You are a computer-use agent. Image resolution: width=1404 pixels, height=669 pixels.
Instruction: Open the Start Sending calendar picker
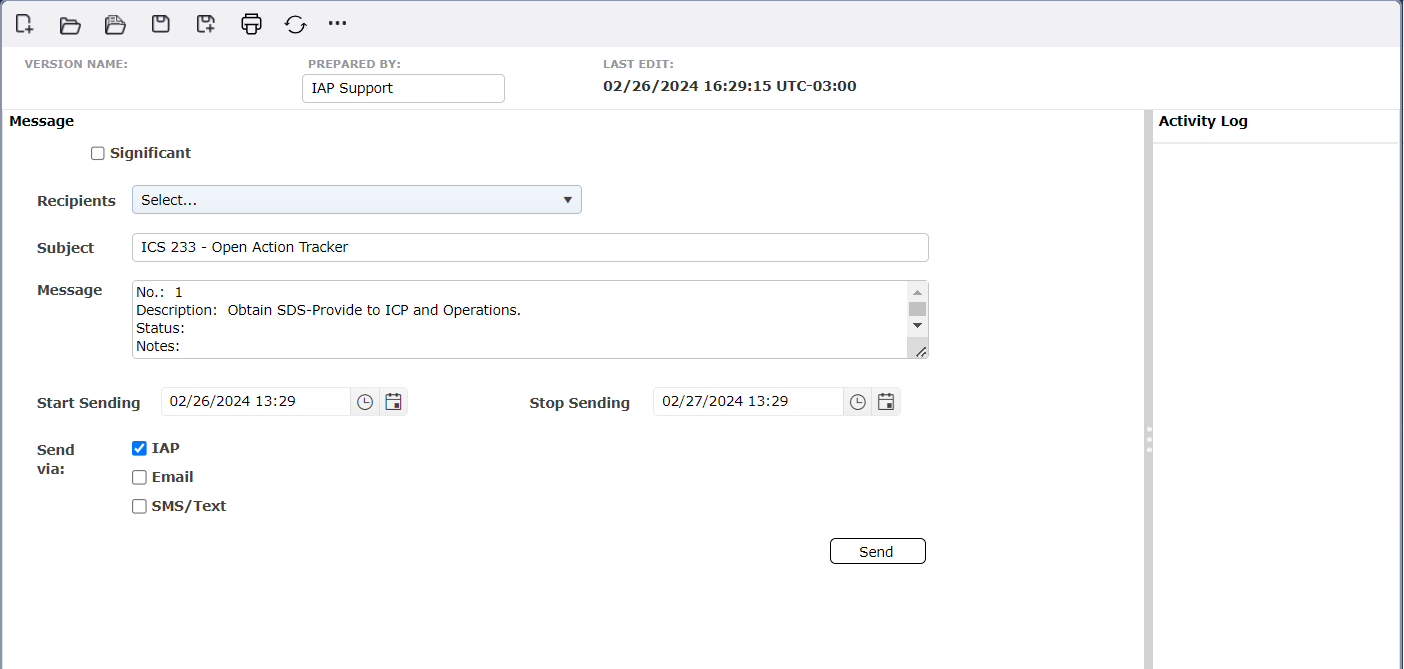(394, 402)
